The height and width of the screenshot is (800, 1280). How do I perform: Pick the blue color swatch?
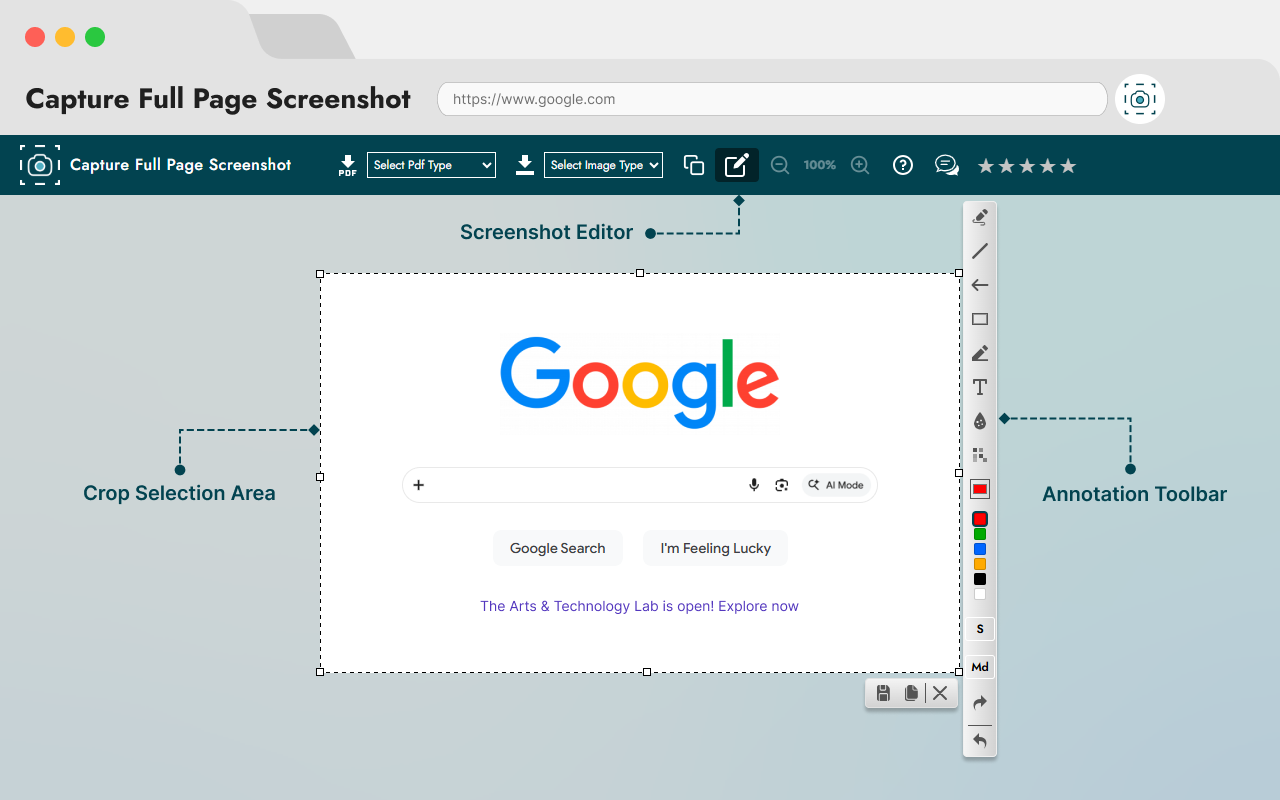[x=980, y=549]
